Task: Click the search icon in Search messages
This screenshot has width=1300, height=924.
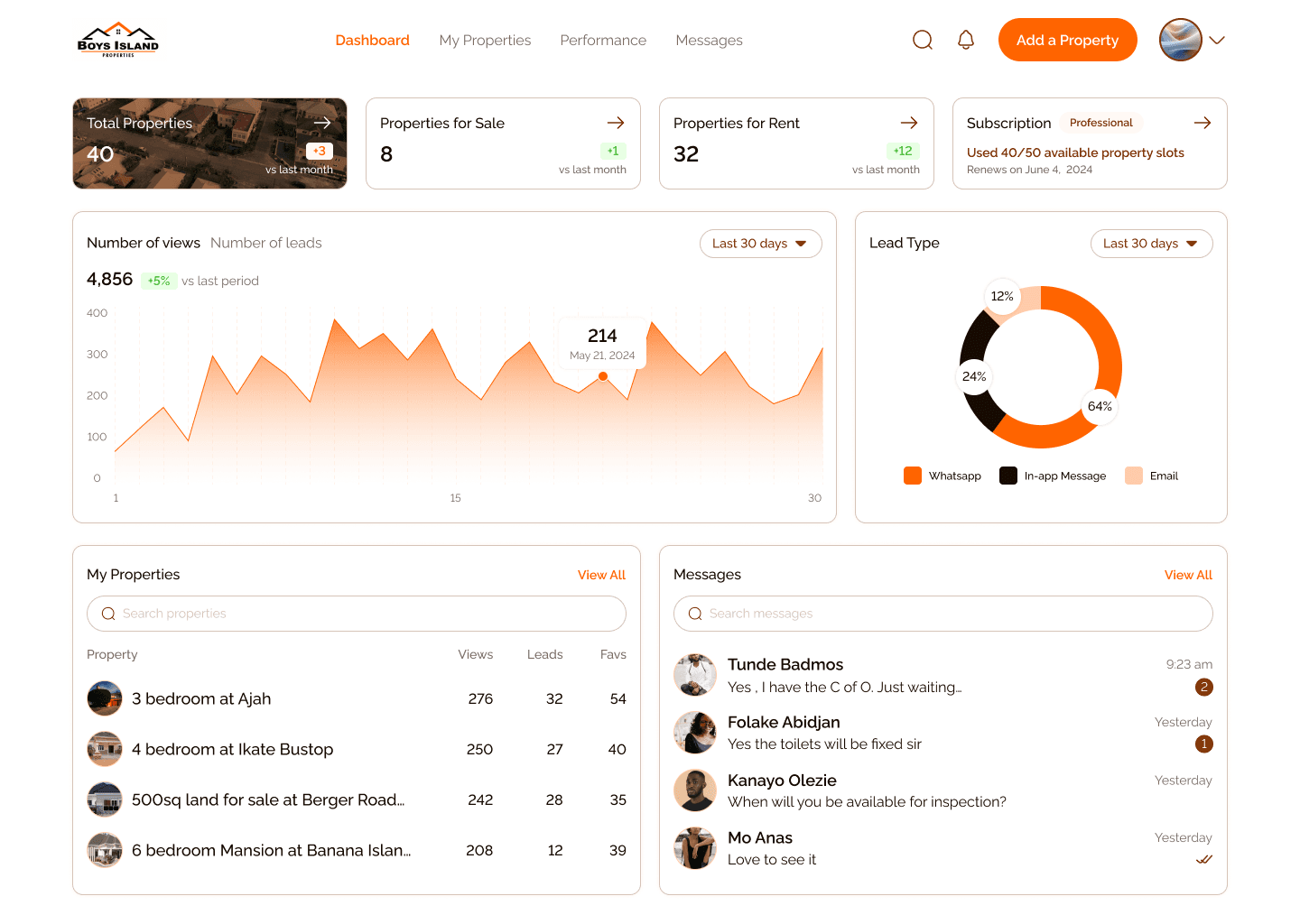Action: point(695,614)
